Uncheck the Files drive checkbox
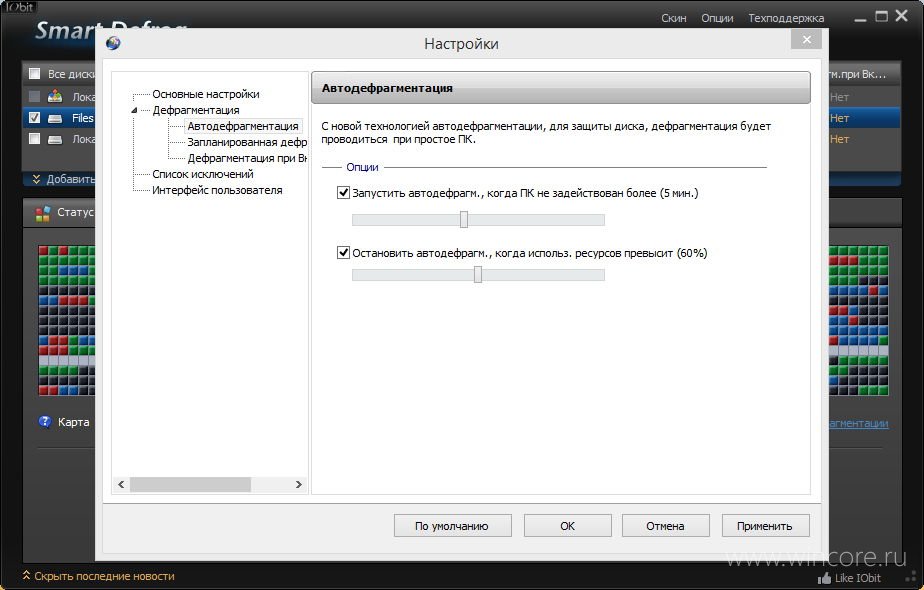Viewport: 924px width, 590px height. click(35, 118)
